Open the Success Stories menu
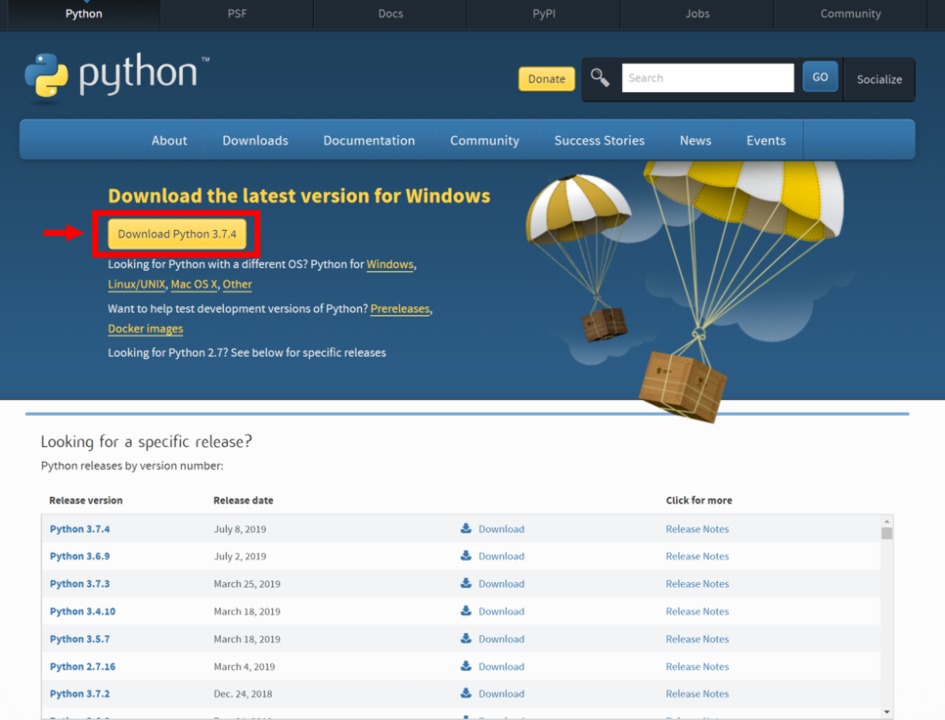 [x=599, y=140]
